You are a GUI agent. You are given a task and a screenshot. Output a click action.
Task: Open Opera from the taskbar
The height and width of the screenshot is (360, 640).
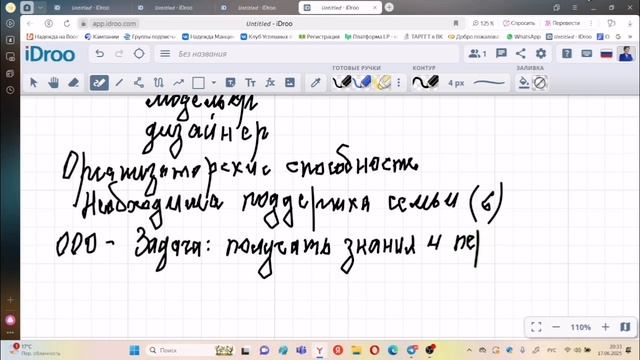pos(374,350)
